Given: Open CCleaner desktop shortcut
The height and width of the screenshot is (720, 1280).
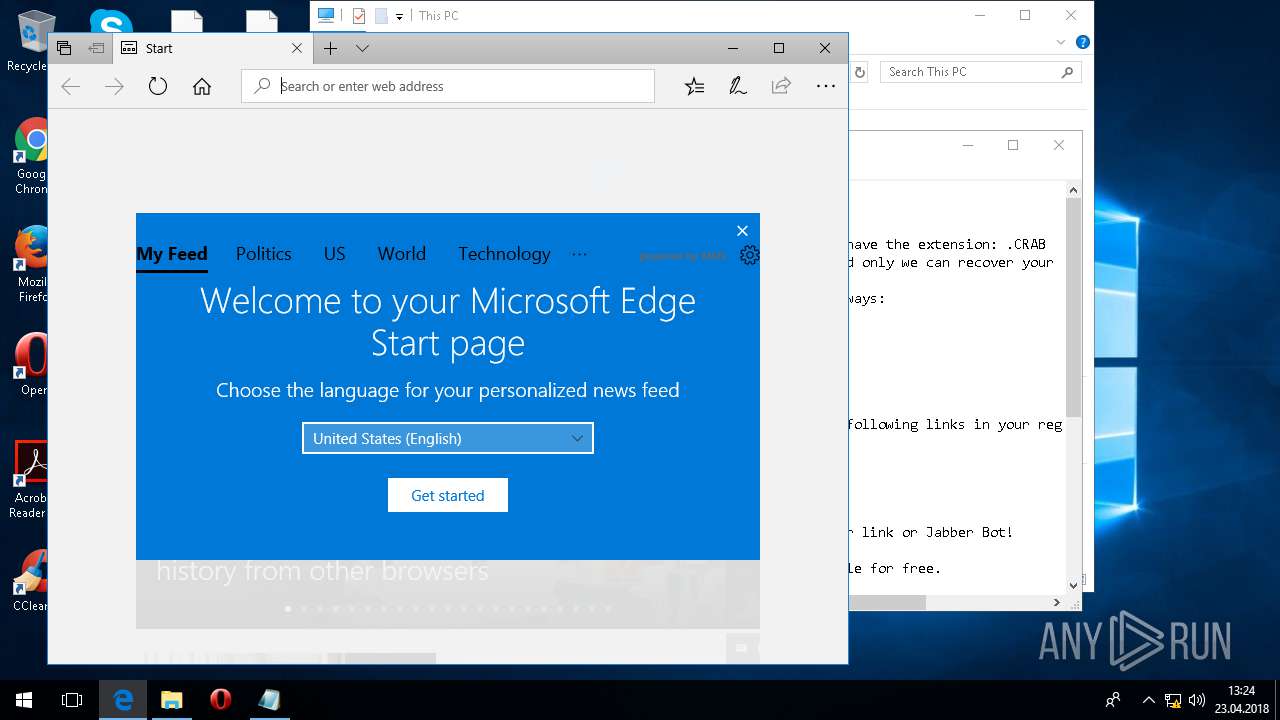Looking at the screenshot, I should click(30, 581).
